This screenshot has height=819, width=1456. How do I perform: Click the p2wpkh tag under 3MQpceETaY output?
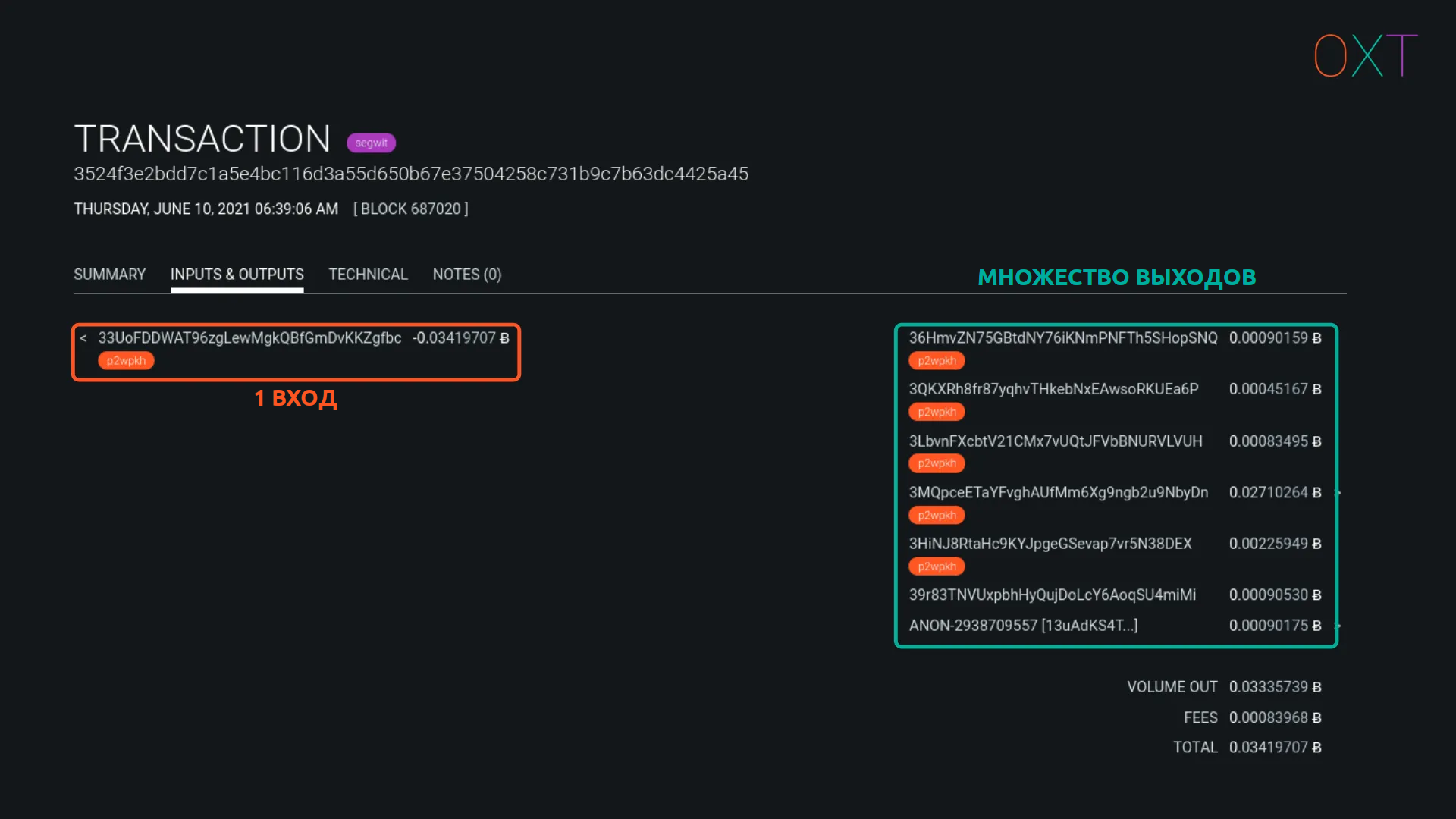(x=937, y=516)
